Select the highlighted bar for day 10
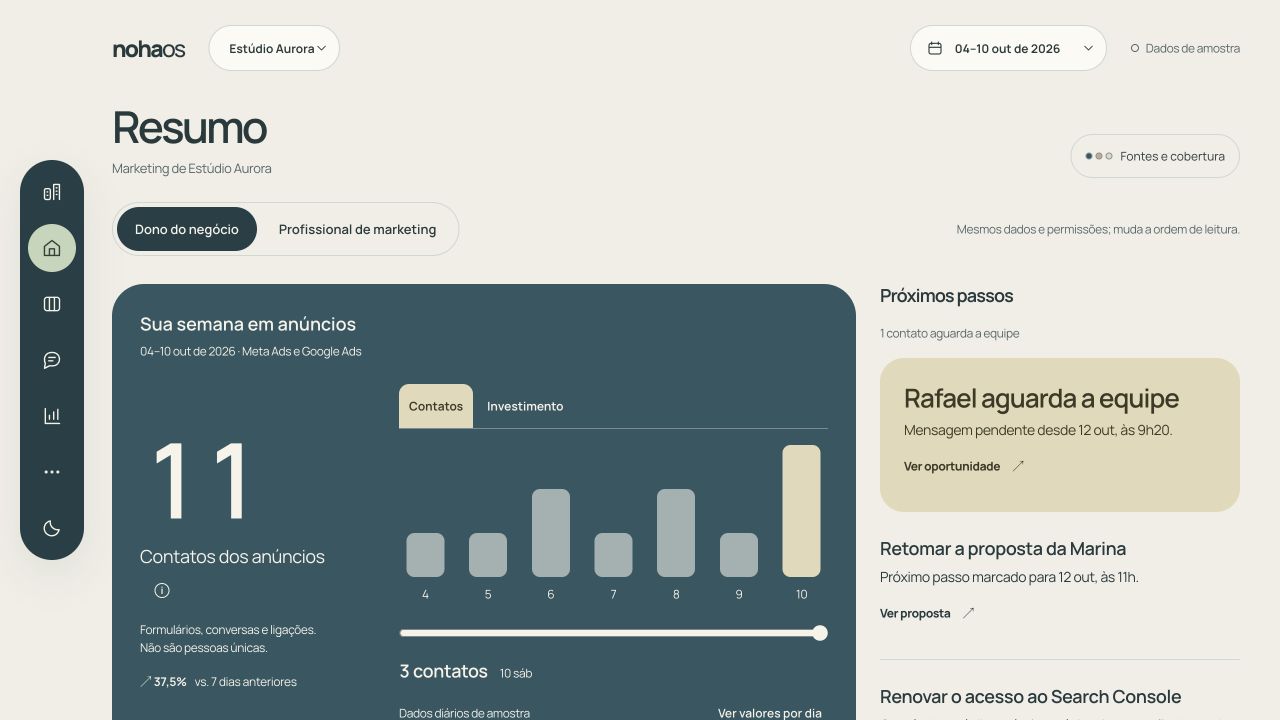This screenshot has width=1280, height=720. [801, 511]
